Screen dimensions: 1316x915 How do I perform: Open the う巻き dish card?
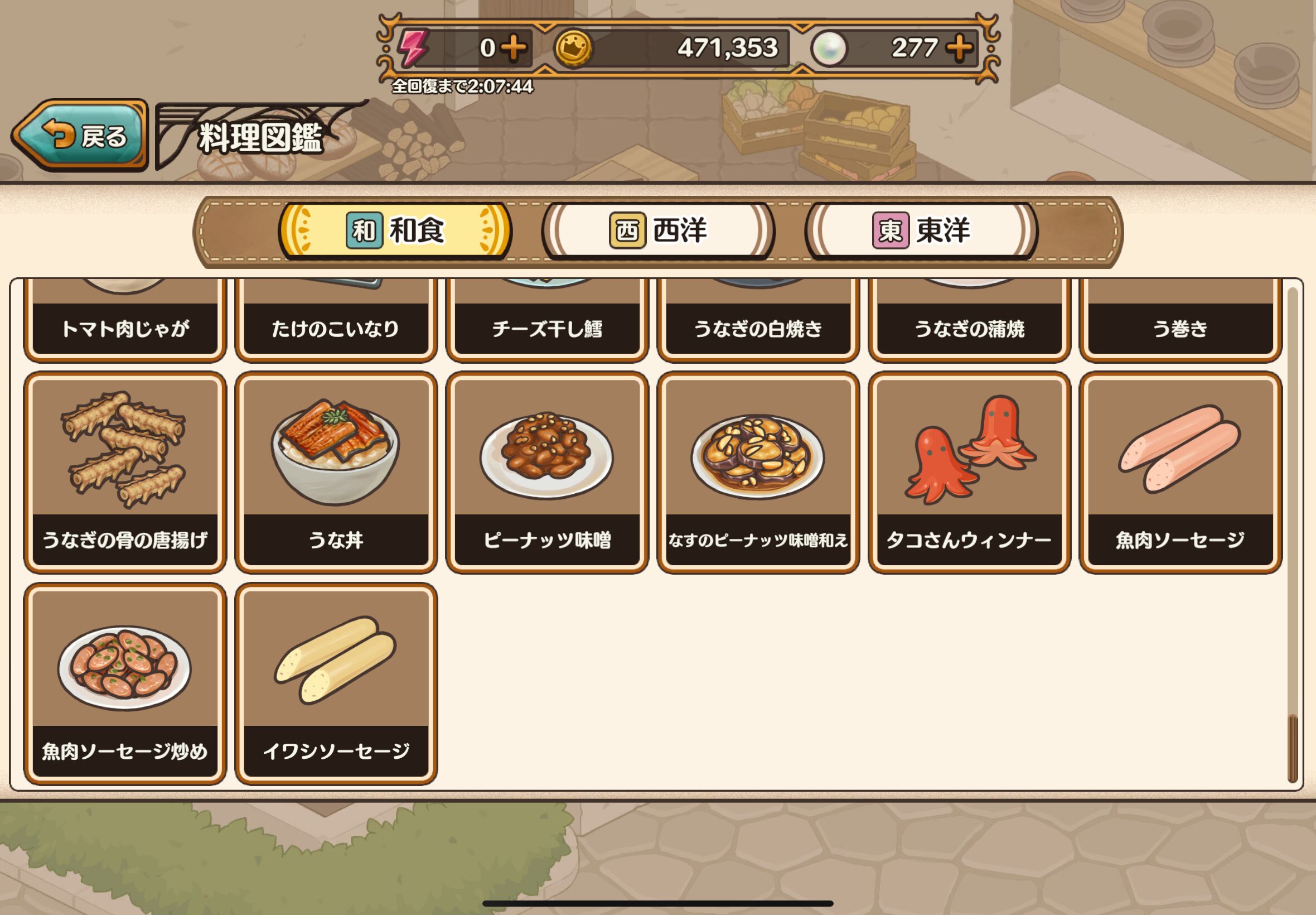1180,320
